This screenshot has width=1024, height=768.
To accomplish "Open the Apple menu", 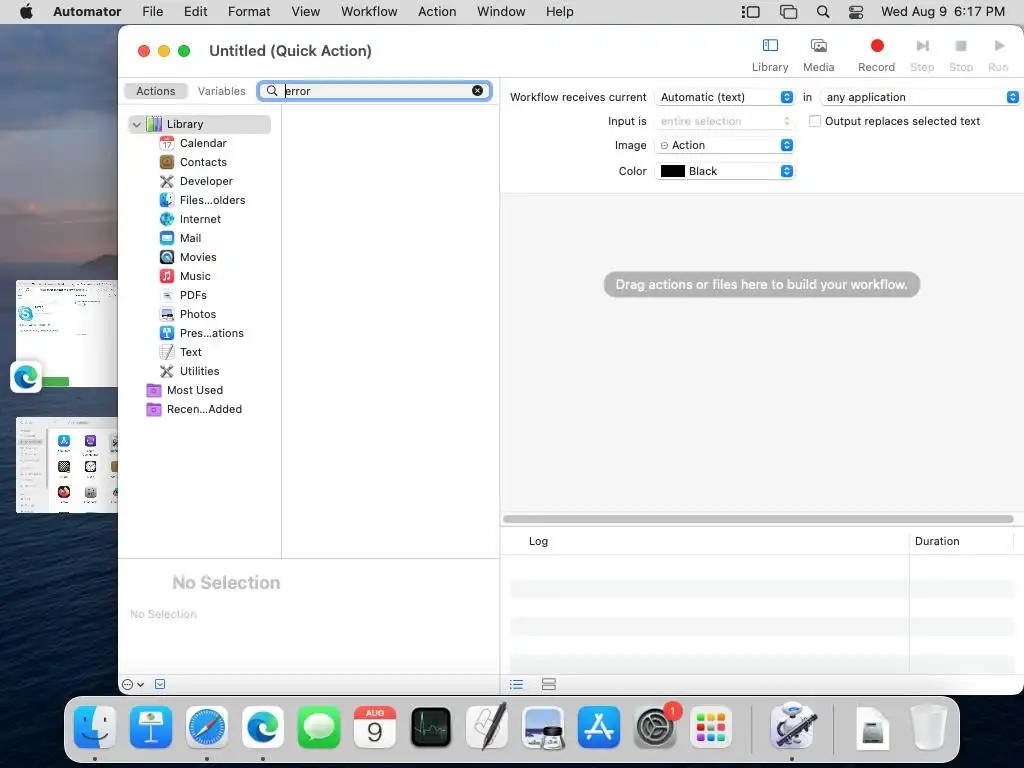I will (x=27, y=12).
